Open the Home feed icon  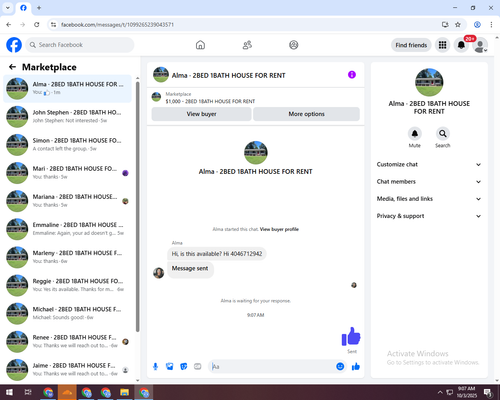200,45
